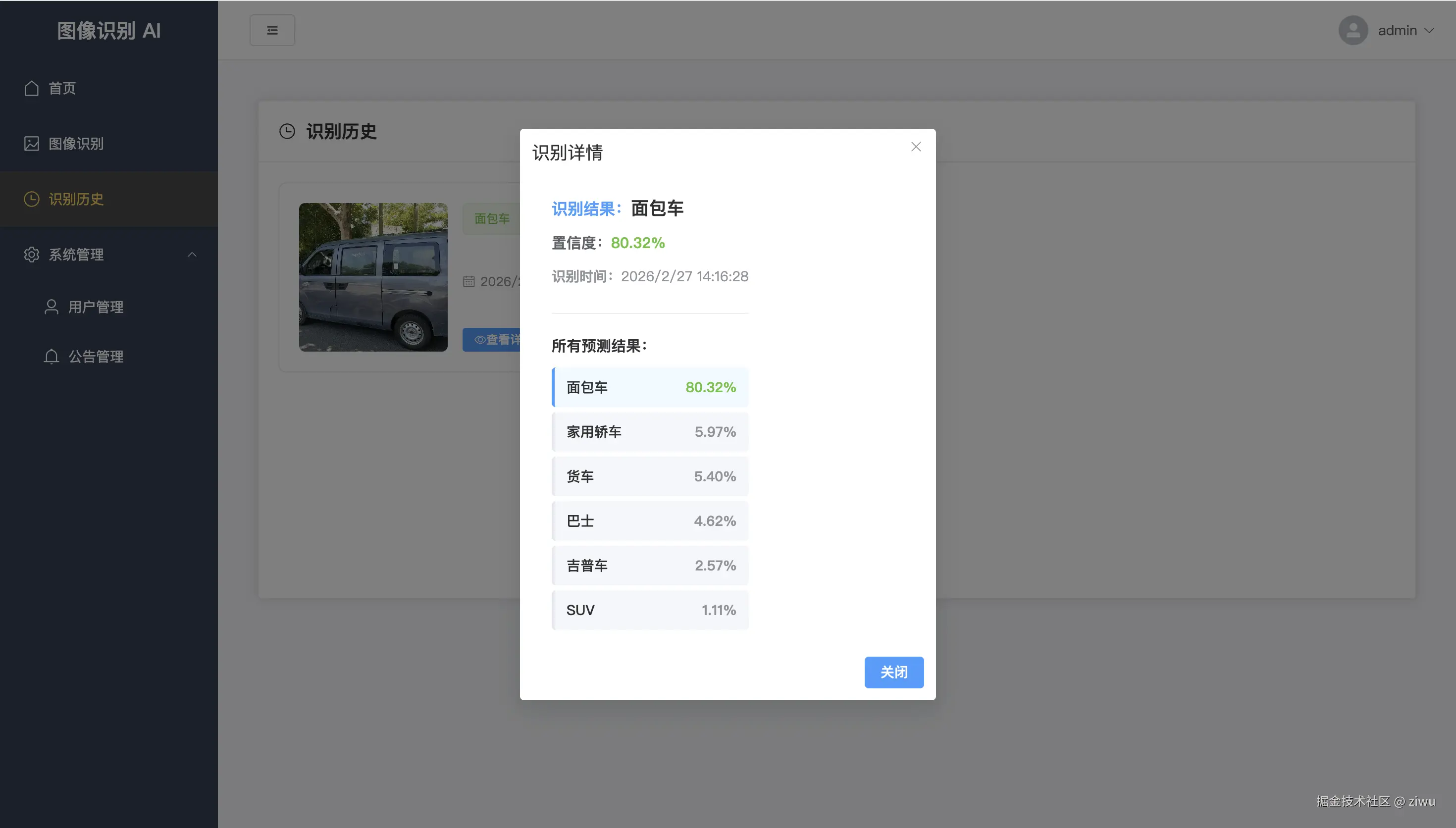Click the 面包车 80.32% confidence bar
This screenshot has width=1456, height=828.
[x=650, y=387]
